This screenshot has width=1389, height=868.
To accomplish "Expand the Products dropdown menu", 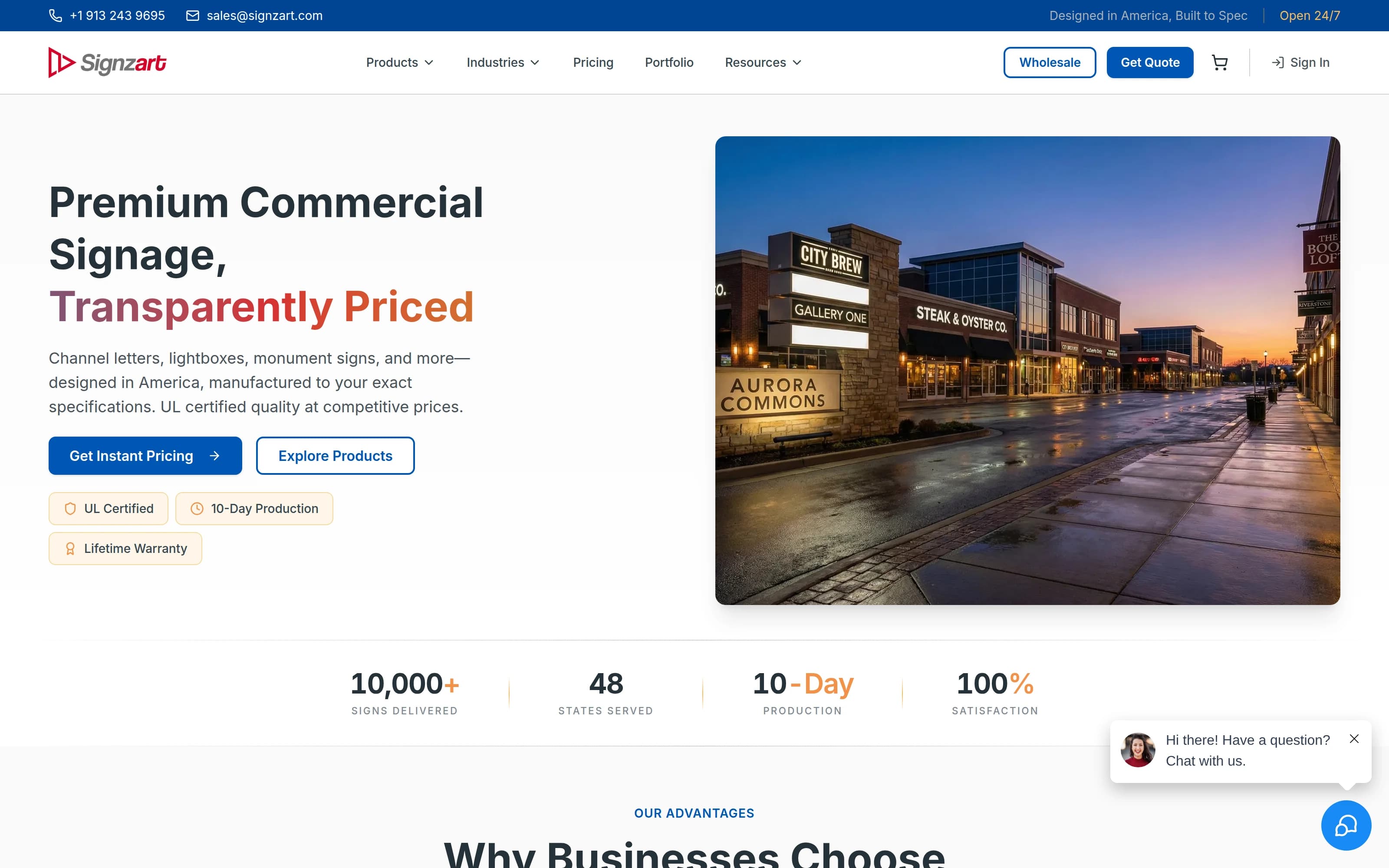I will click(x=400, y=62).
